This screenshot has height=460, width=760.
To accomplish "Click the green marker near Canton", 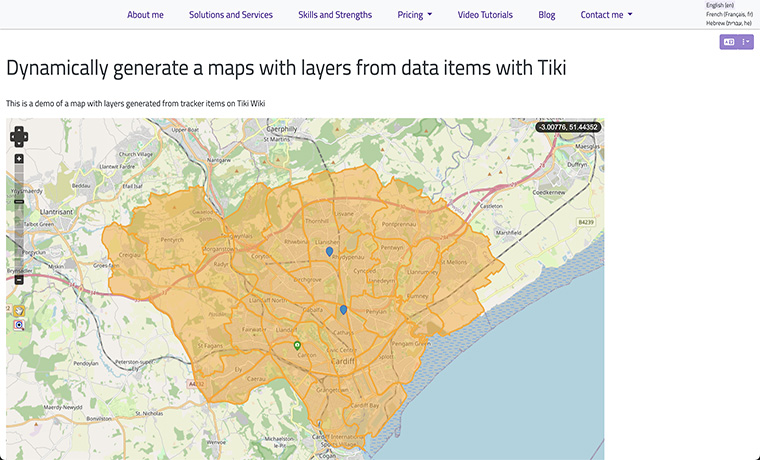I will tap(297, 345).
